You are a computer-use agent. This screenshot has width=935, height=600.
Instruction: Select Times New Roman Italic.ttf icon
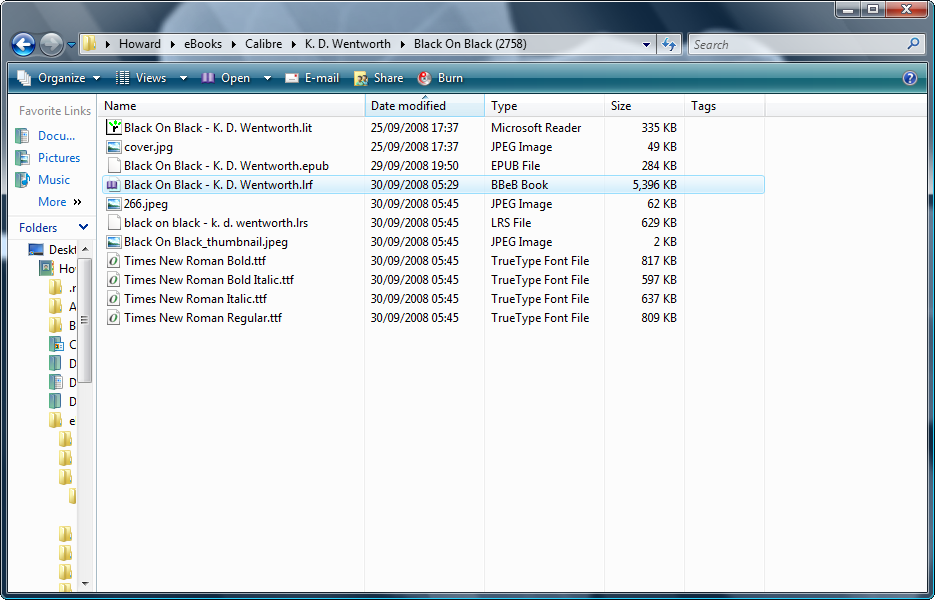pos(114,299)
